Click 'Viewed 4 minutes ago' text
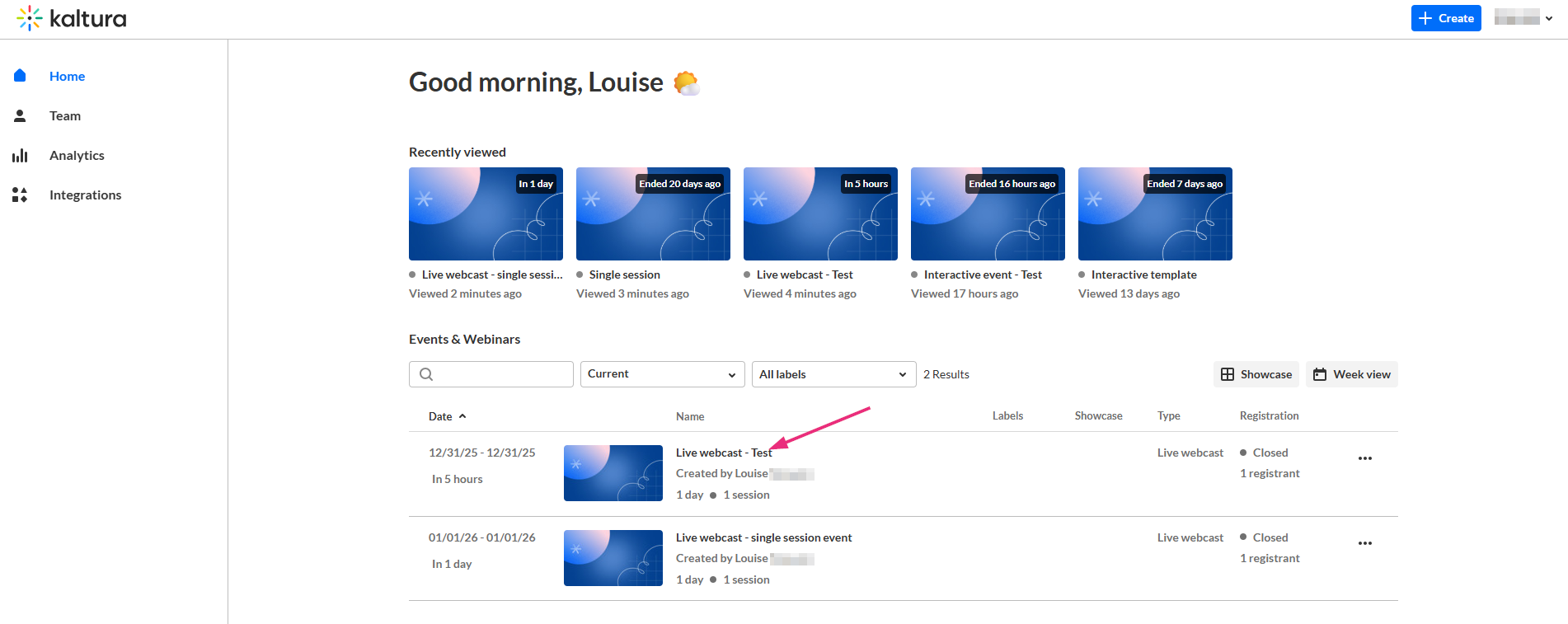The width and height of the screenshot is (1568, 624). tap(800, 293)
